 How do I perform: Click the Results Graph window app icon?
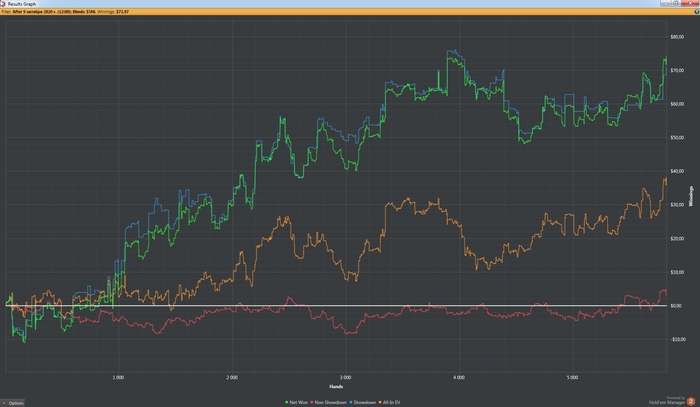(x=3, y=4)
